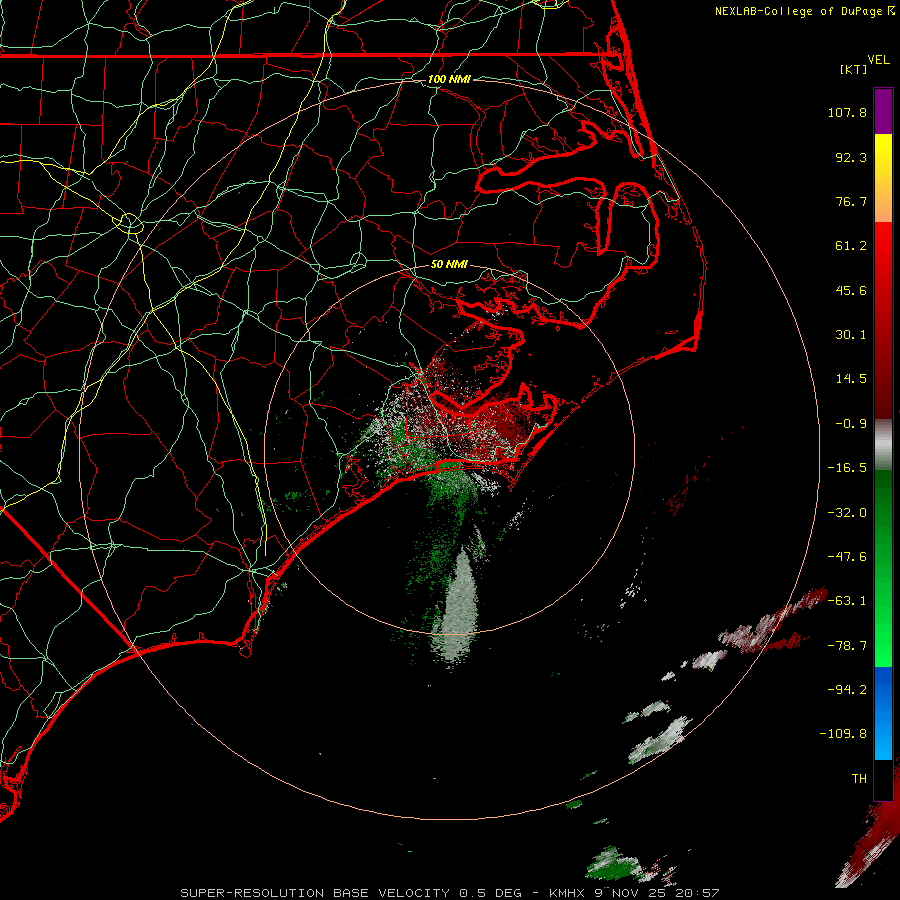The width and height of the screenshot is (900, 900).
Task: Click the black TH band of color bar
Action: 883,779
